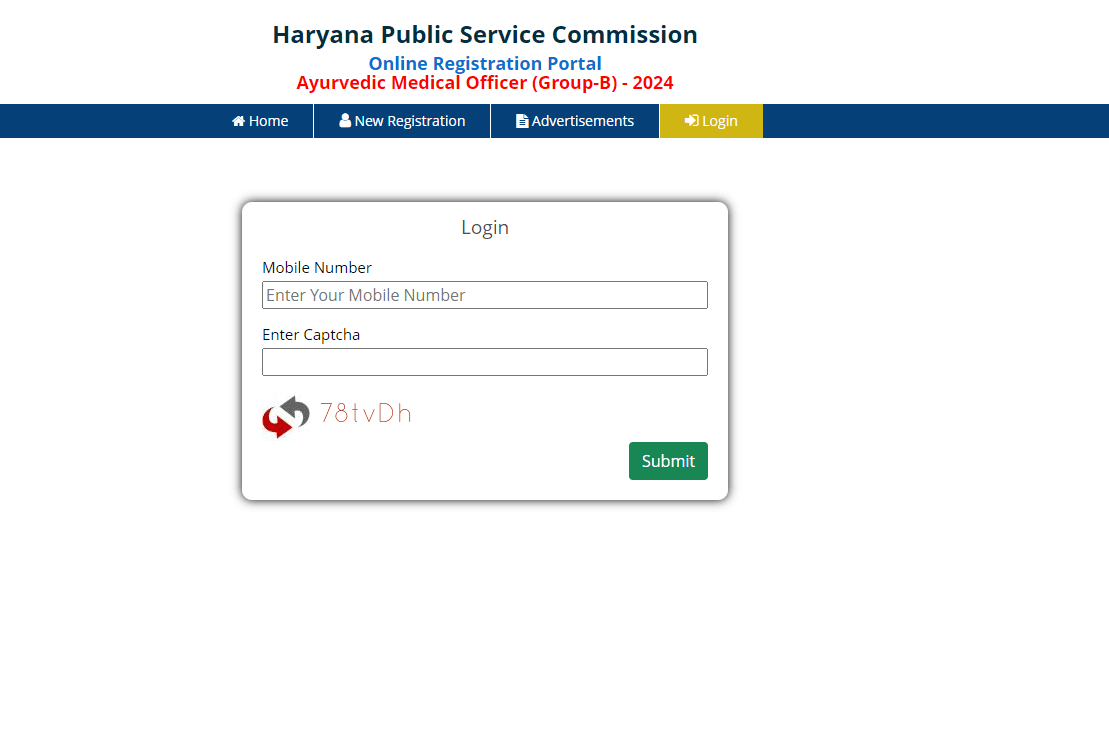Click the house icon beside Home

click(238, 121)
